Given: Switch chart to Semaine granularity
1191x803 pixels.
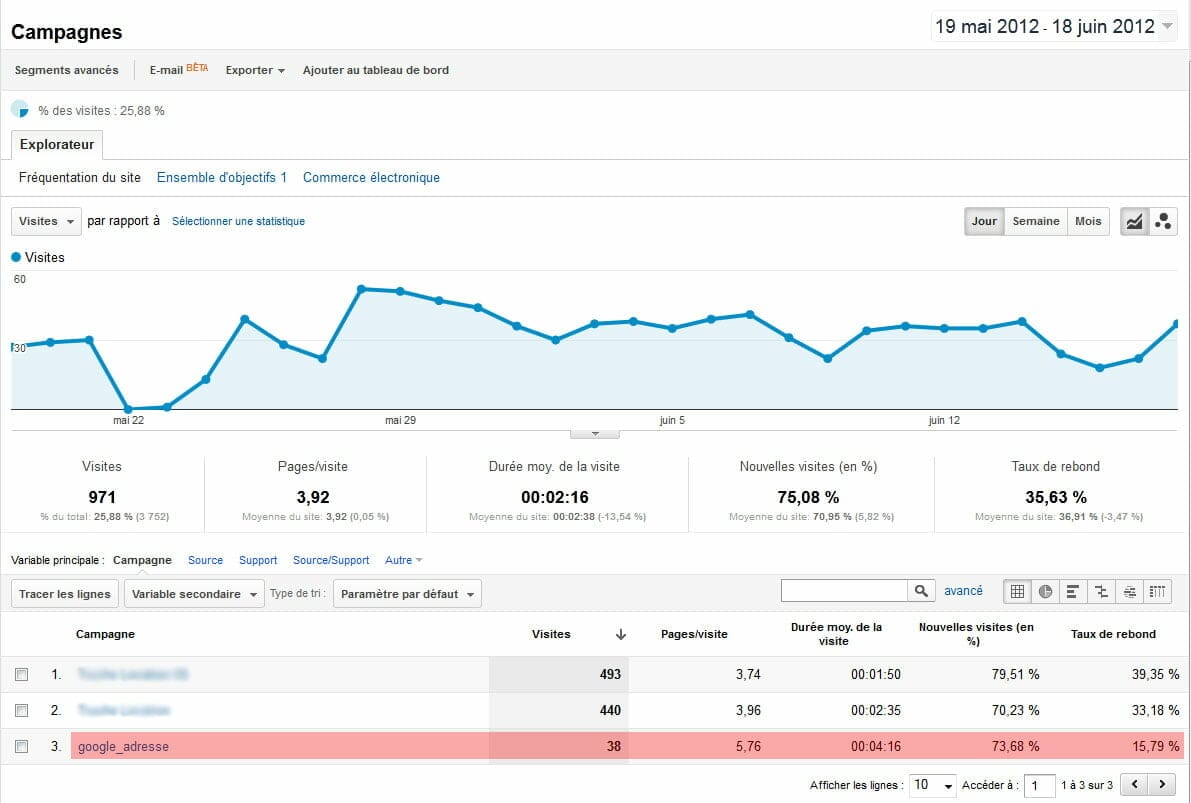Looking at the screenshot, I should point(1035,222).
